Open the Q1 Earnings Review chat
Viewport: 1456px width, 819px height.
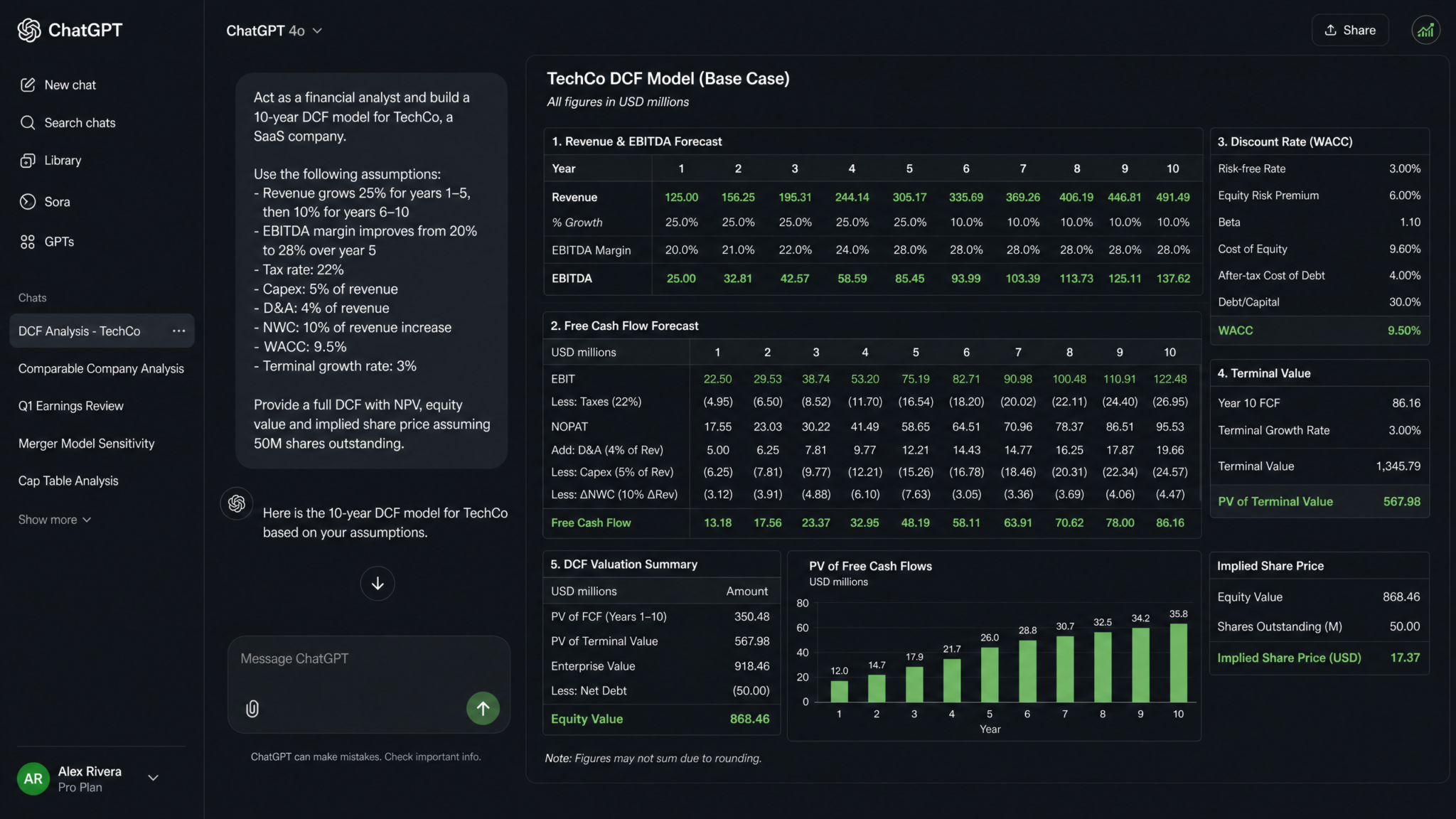click(x=71, y=406)
